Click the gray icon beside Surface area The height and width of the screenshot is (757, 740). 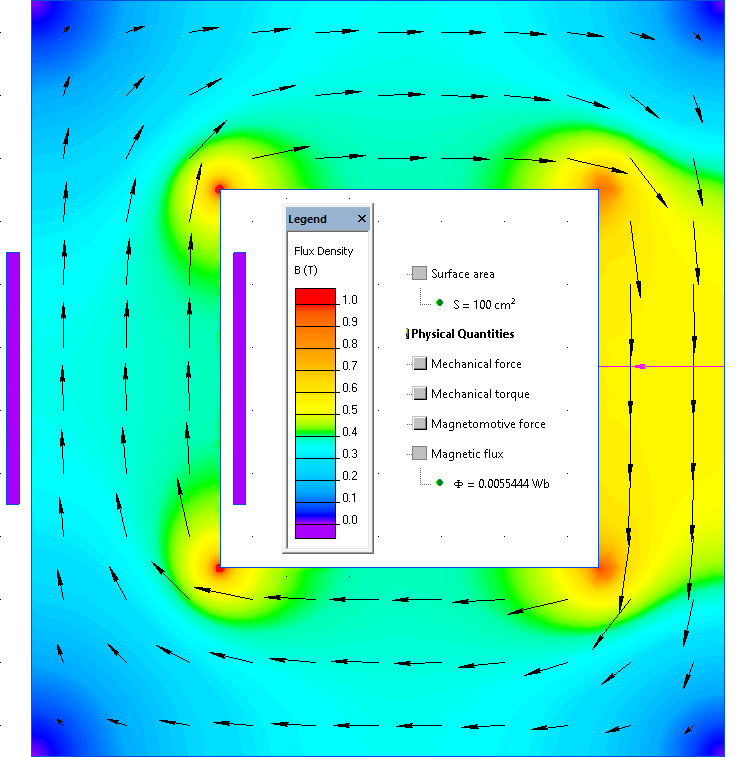pos(419,273)
